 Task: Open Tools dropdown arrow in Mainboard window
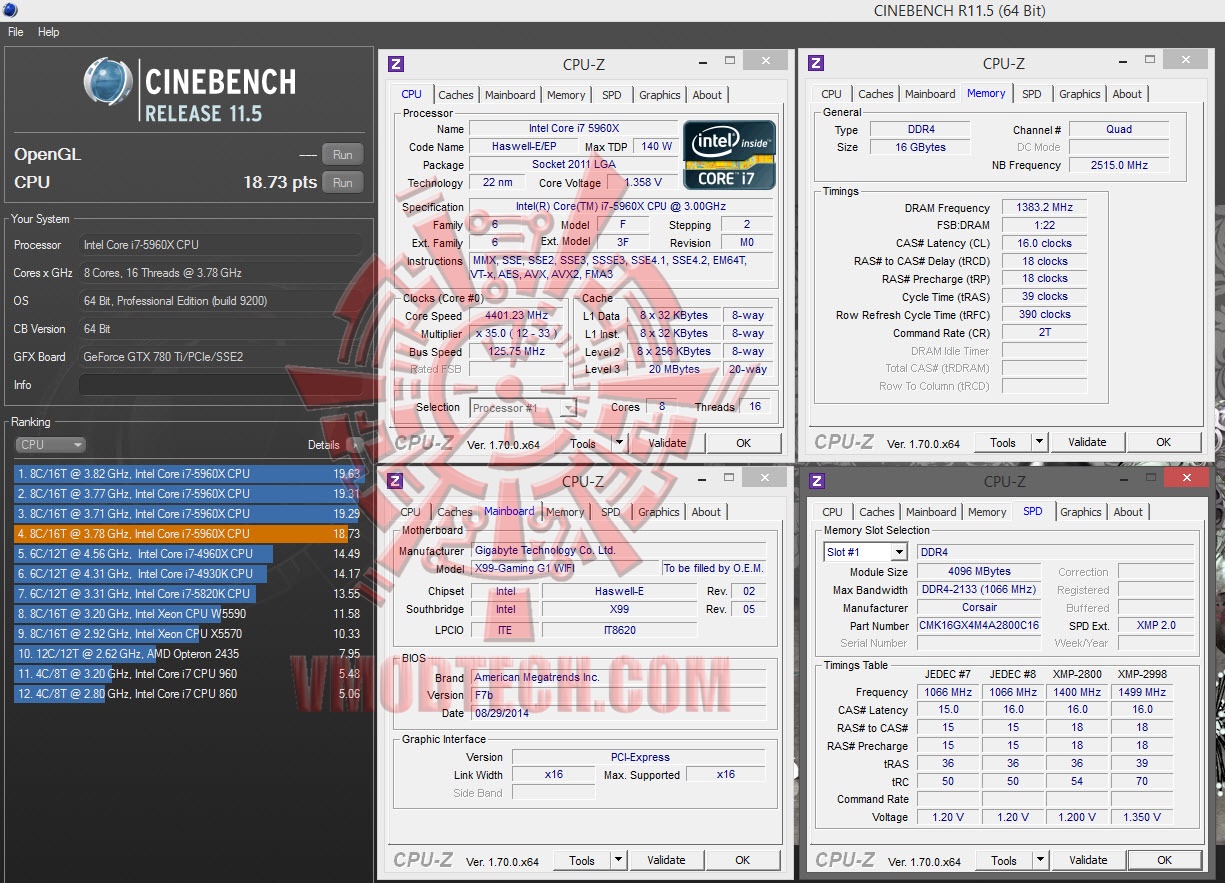coord(618,860)
